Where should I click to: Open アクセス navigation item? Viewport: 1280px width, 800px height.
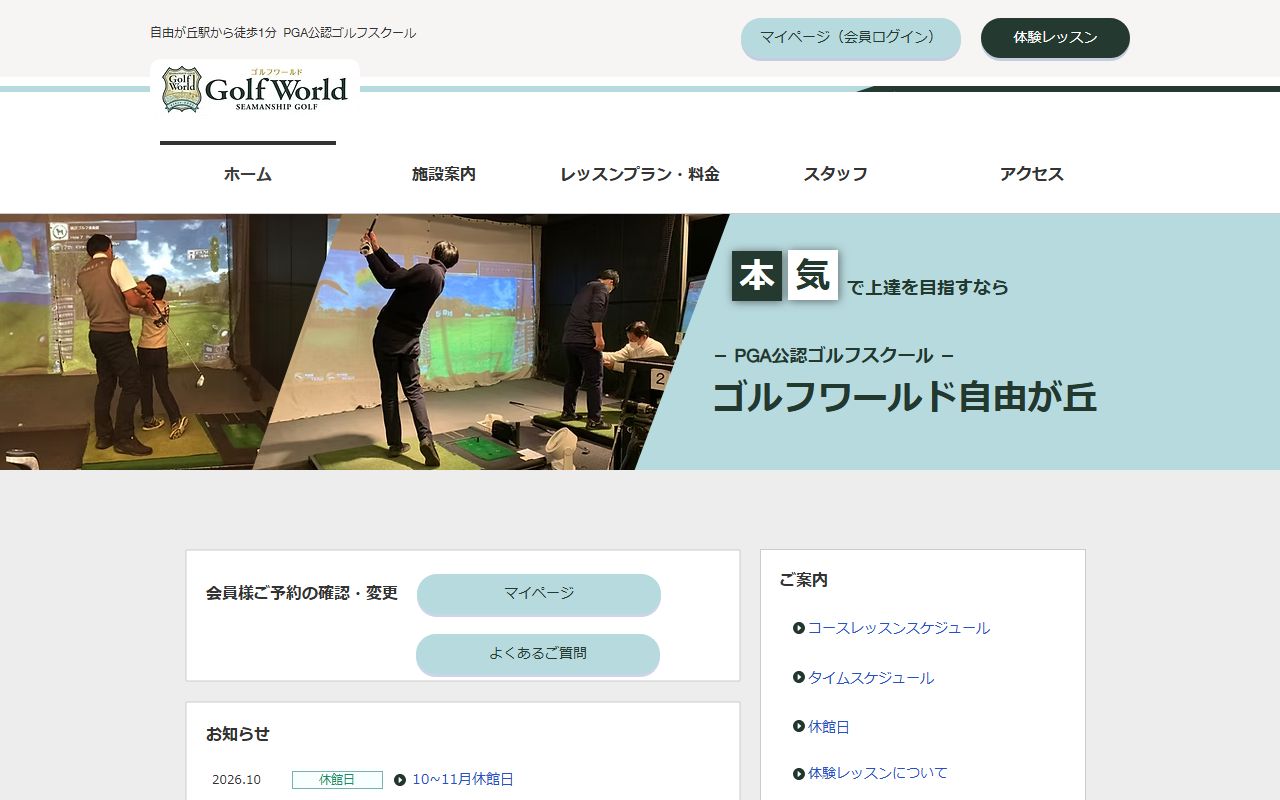[1032, 174]
